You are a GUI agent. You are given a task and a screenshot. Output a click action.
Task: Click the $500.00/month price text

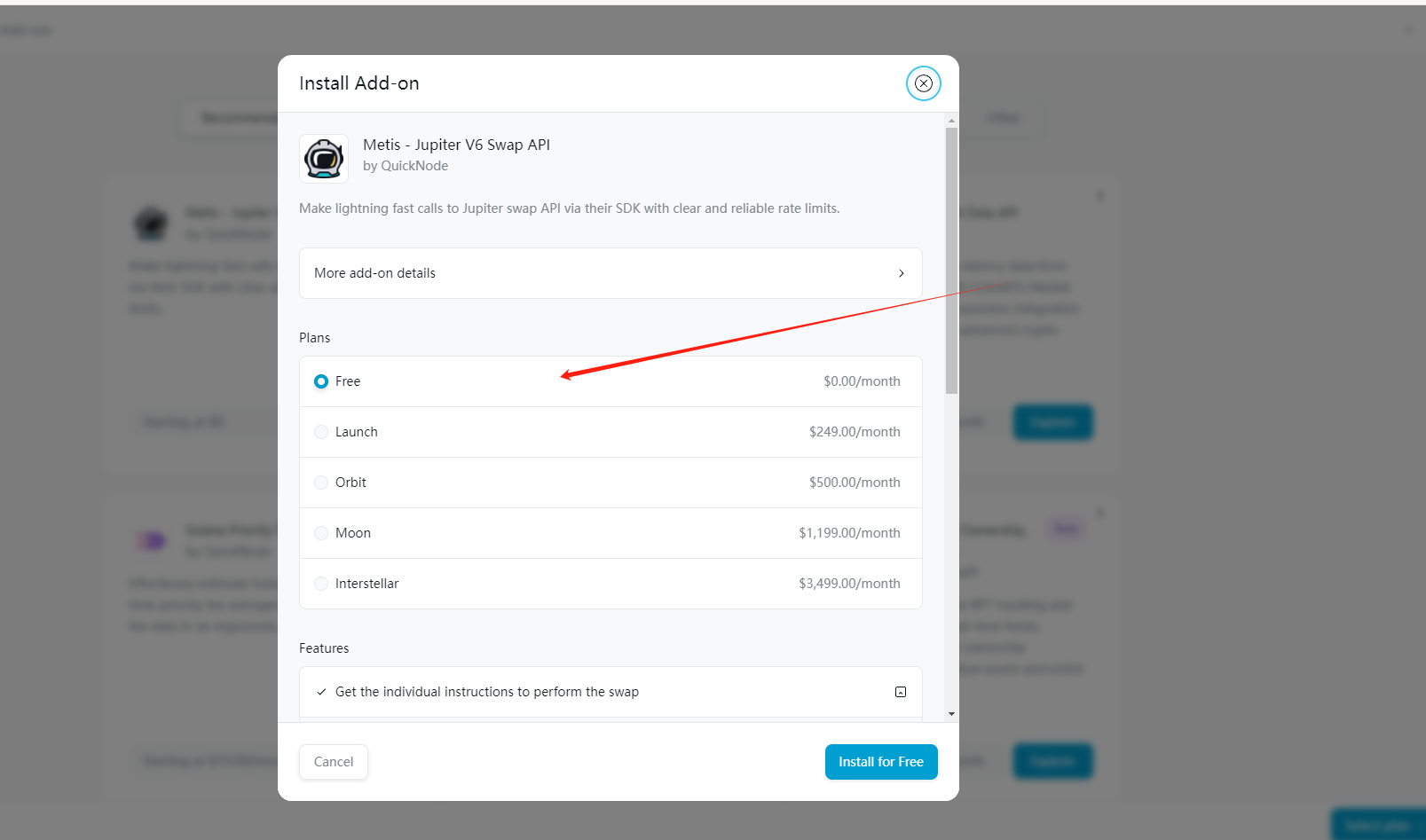pos(855,483)
